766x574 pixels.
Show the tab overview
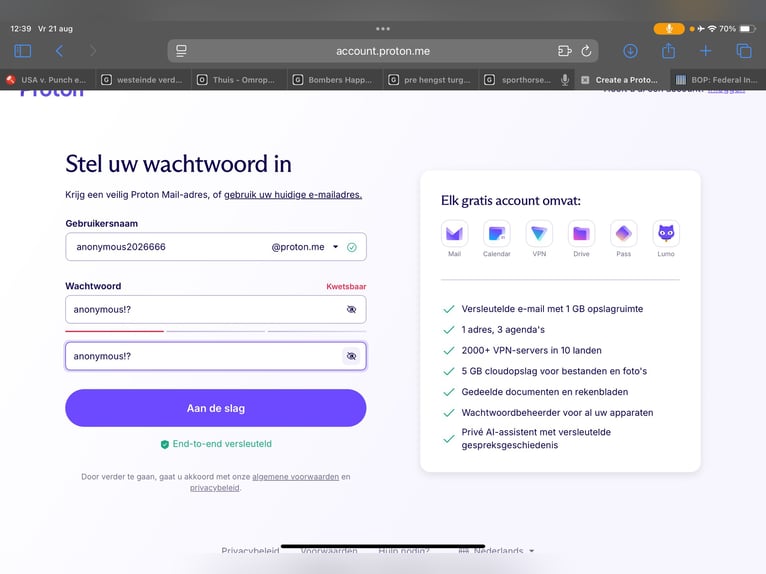click(744, 51)
